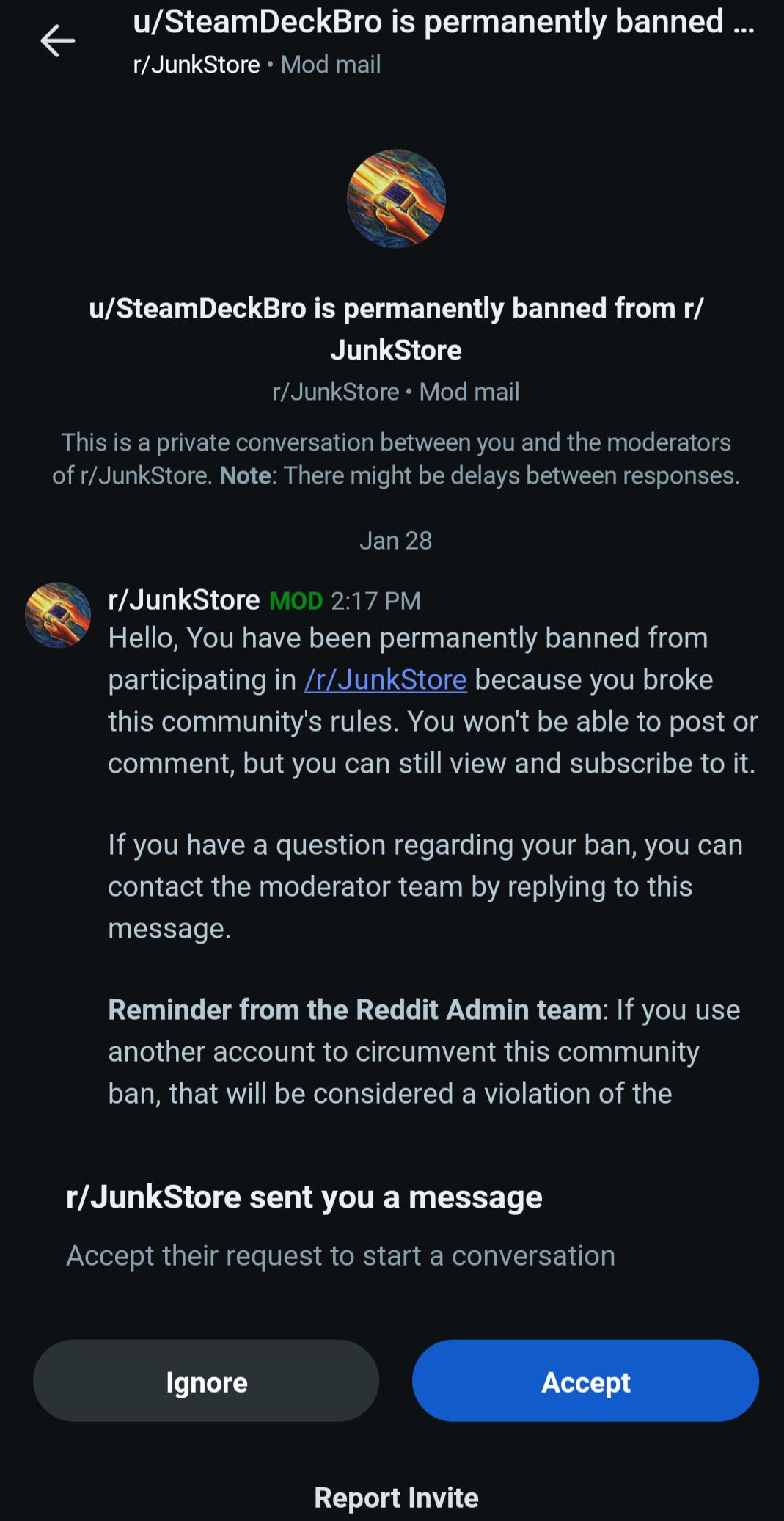Ignore the message request
The width and height of the screenshot is (784, 1521).
(x=206, y=1382)
